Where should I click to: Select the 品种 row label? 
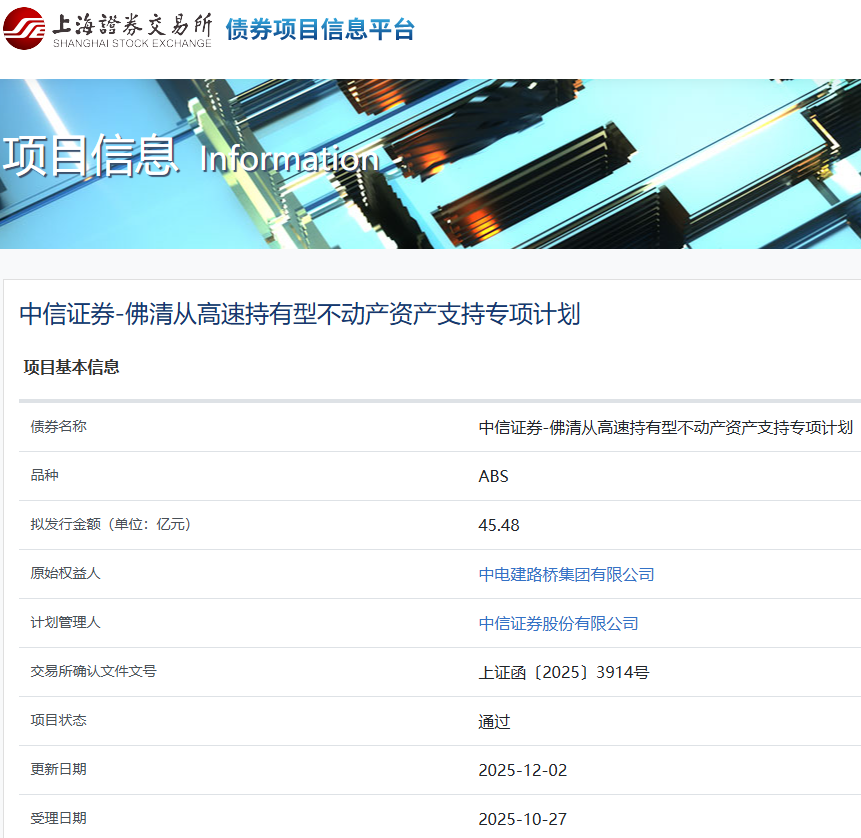[x=44, y=476]
